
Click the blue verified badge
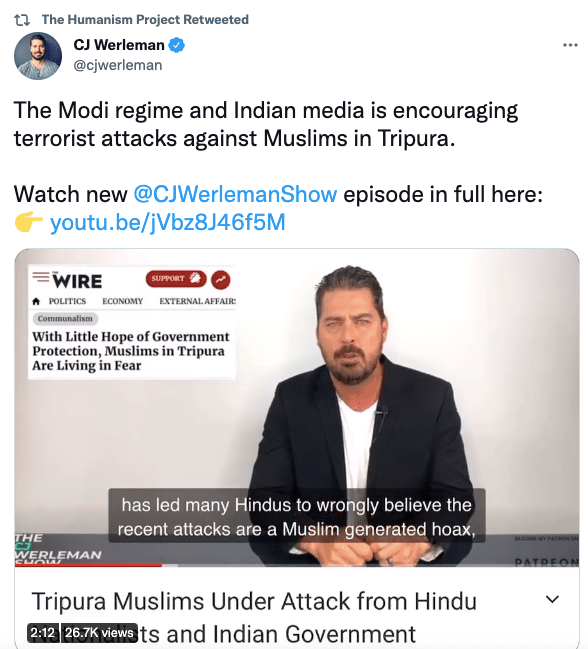pos(177,45)
